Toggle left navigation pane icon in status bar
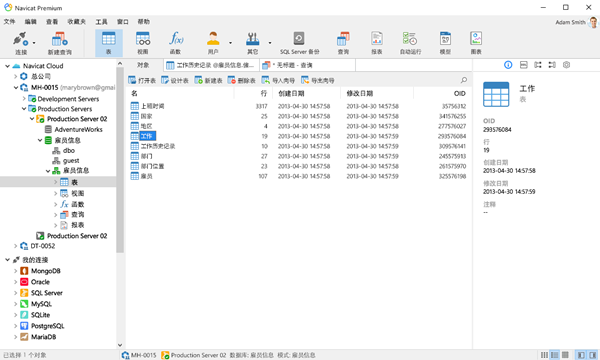The image size is (600, 360). tap(581, 355)
